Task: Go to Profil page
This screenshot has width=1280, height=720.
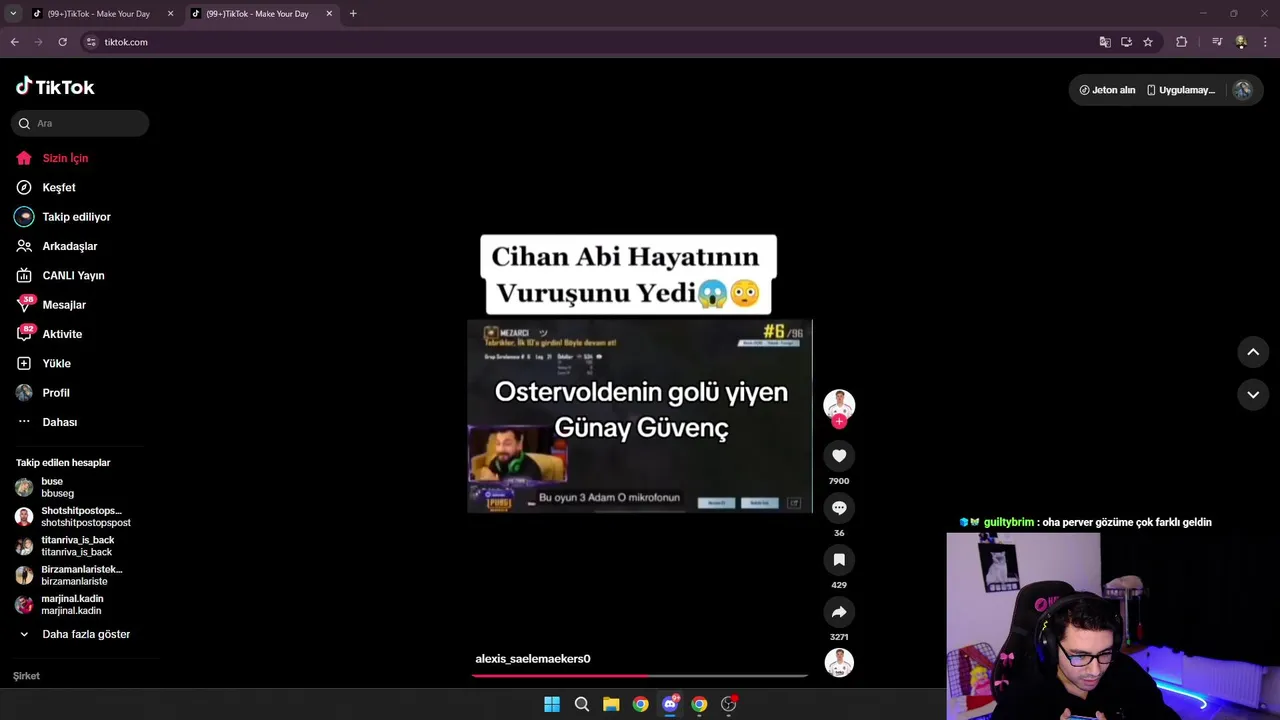Action: [x=56, y=393]
